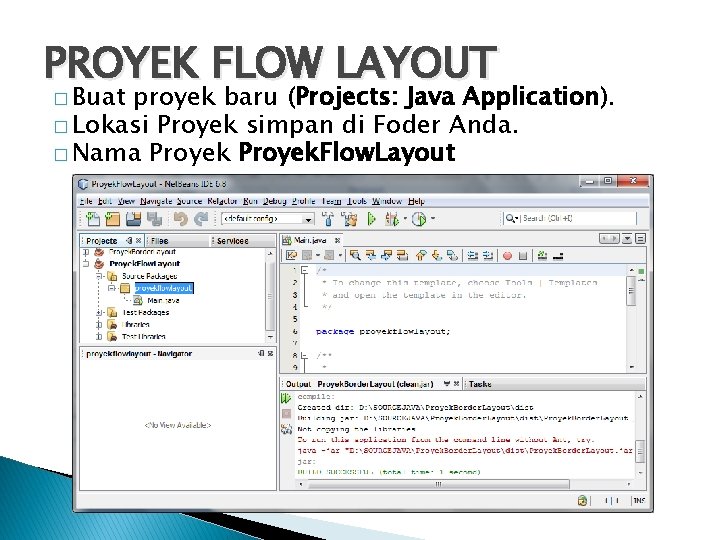This screenshot has height=540, width=720.
Task: Click the Uncomment icon in editor toolbar
Action: 558,256
